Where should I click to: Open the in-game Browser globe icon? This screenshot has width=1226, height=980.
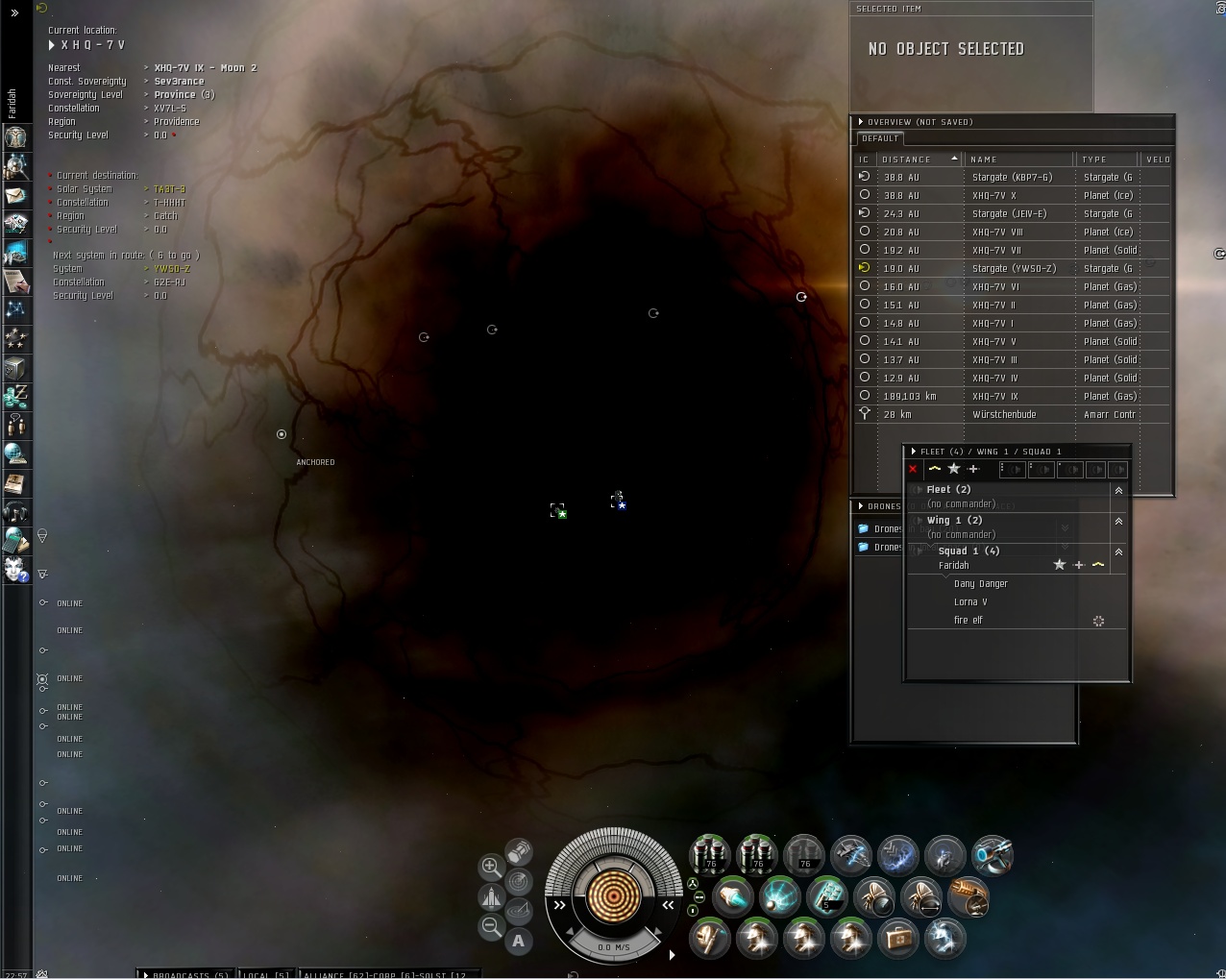(15, 454)
